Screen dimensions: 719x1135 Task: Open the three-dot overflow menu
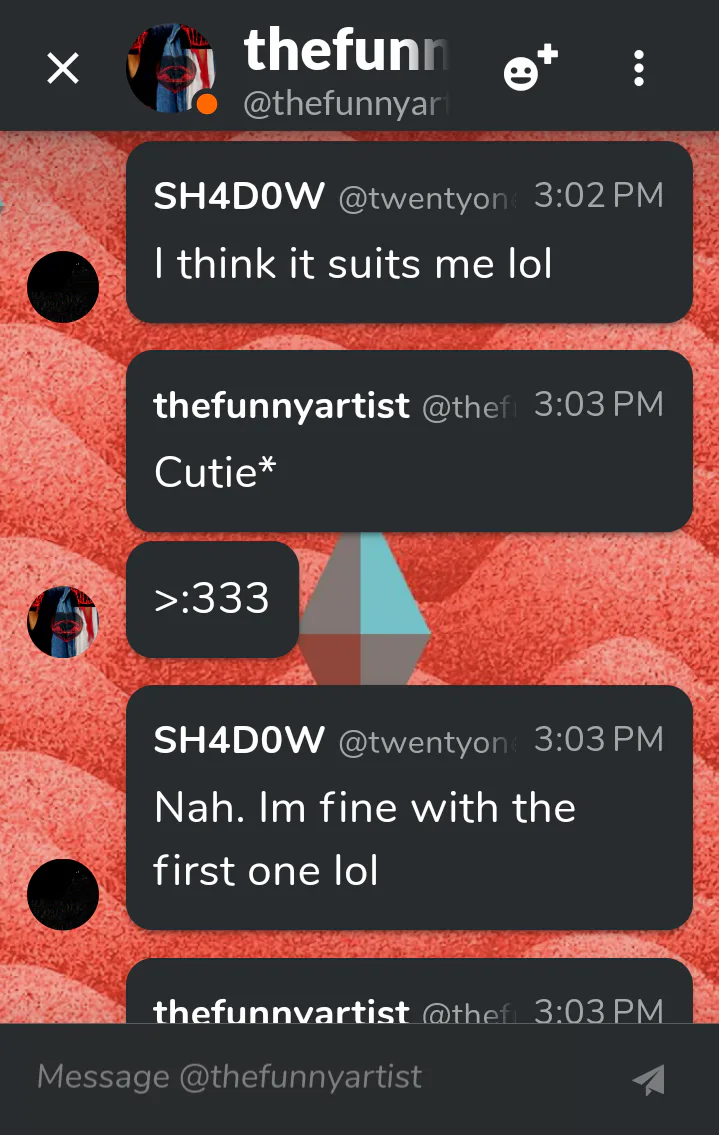tap(638, 69)
